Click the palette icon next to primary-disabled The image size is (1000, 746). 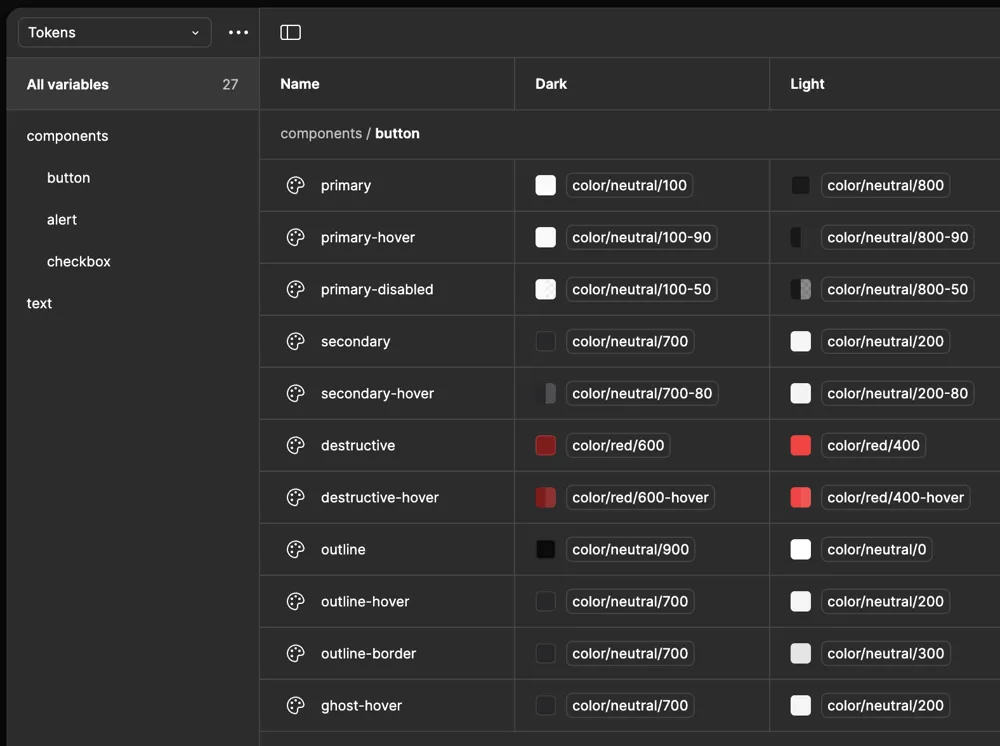(295, 289)
